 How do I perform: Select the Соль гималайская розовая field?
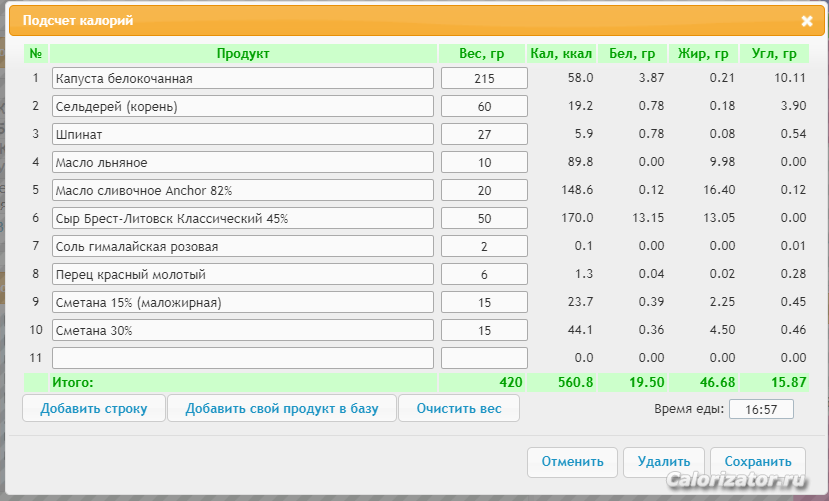pyautogui.click(x=243, y=246)
